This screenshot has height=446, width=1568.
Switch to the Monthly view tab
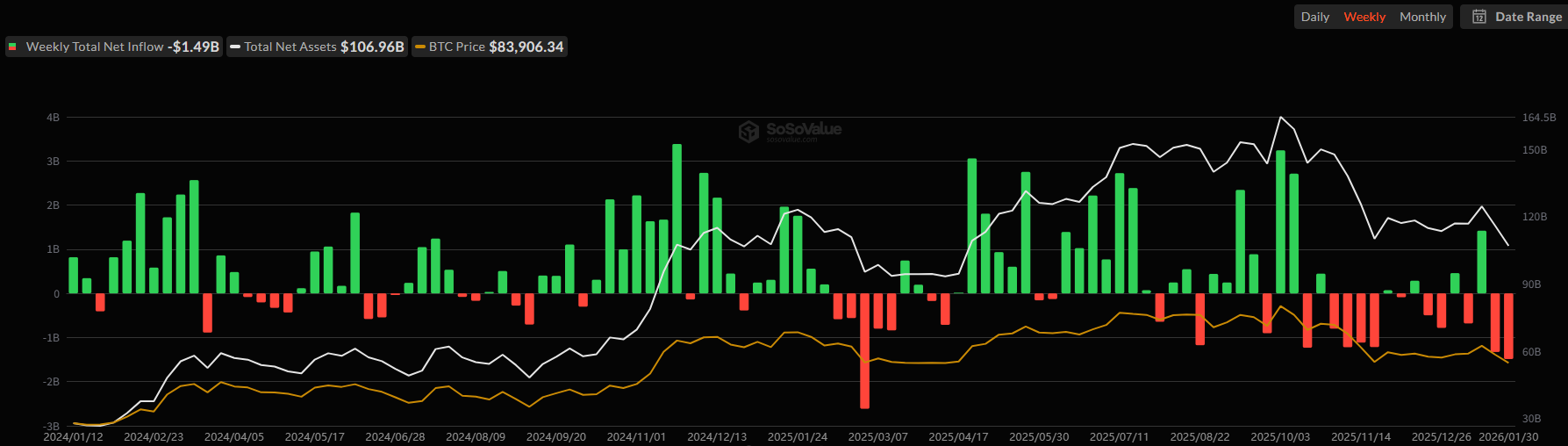coord(1421,17)
